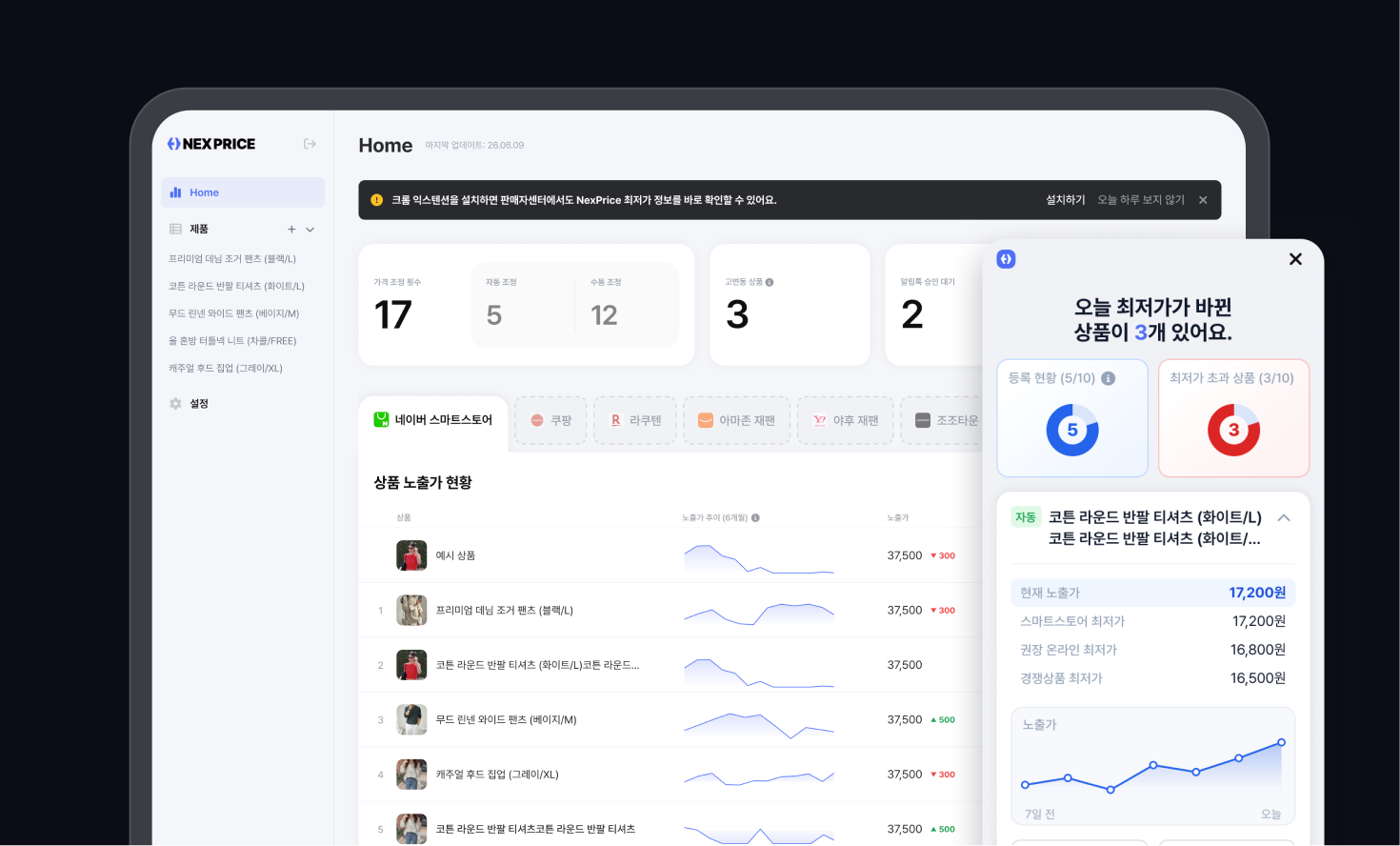Image resolution: width=1400 pixels, height=846 pixels.
Task: Switch to the 야후 재팬 tab
Action: (x=845, y=420)
